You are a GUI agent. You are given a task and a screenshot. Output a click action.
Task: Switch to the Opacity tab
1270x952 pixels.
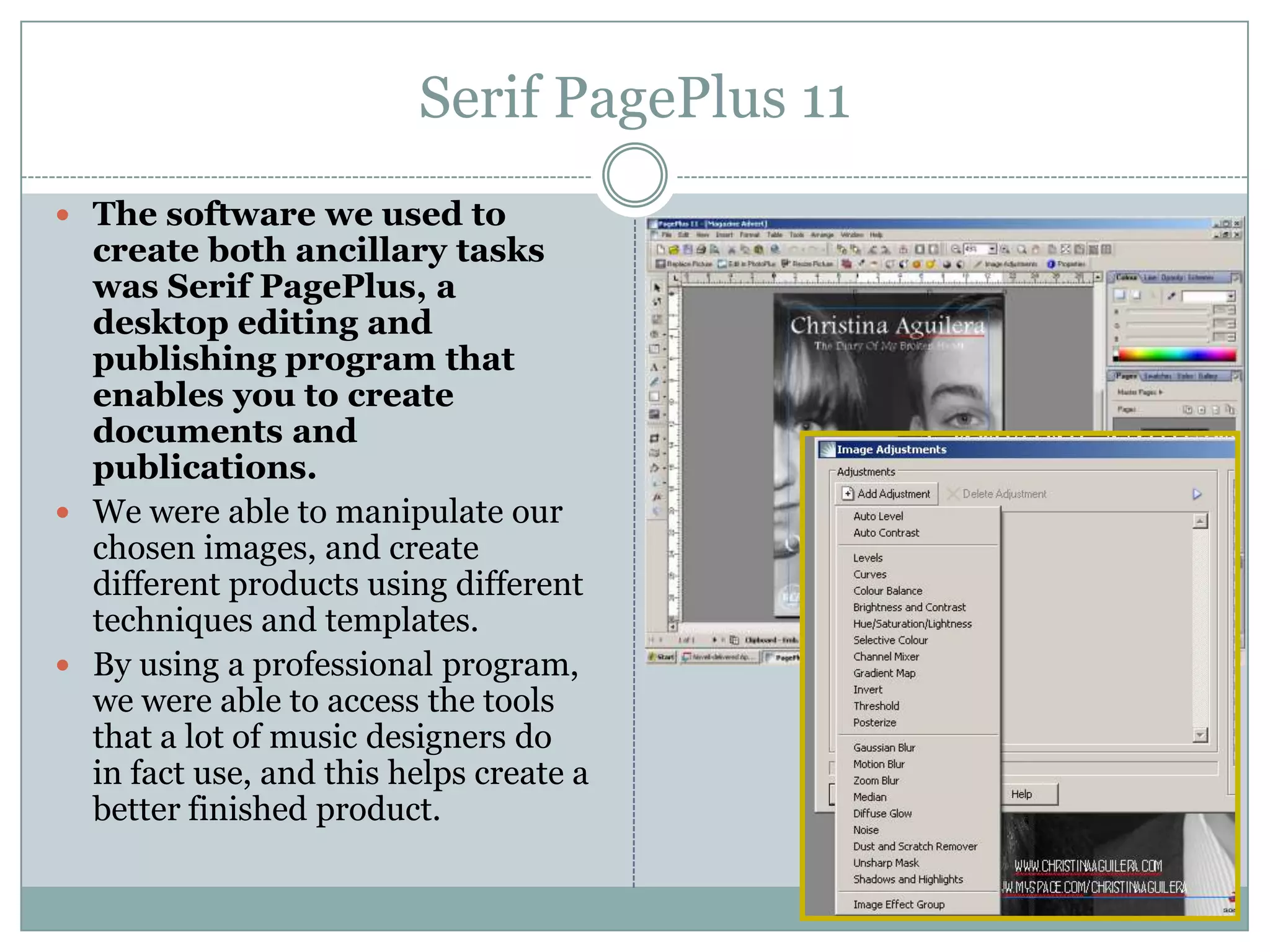[x=1172, y=277]
